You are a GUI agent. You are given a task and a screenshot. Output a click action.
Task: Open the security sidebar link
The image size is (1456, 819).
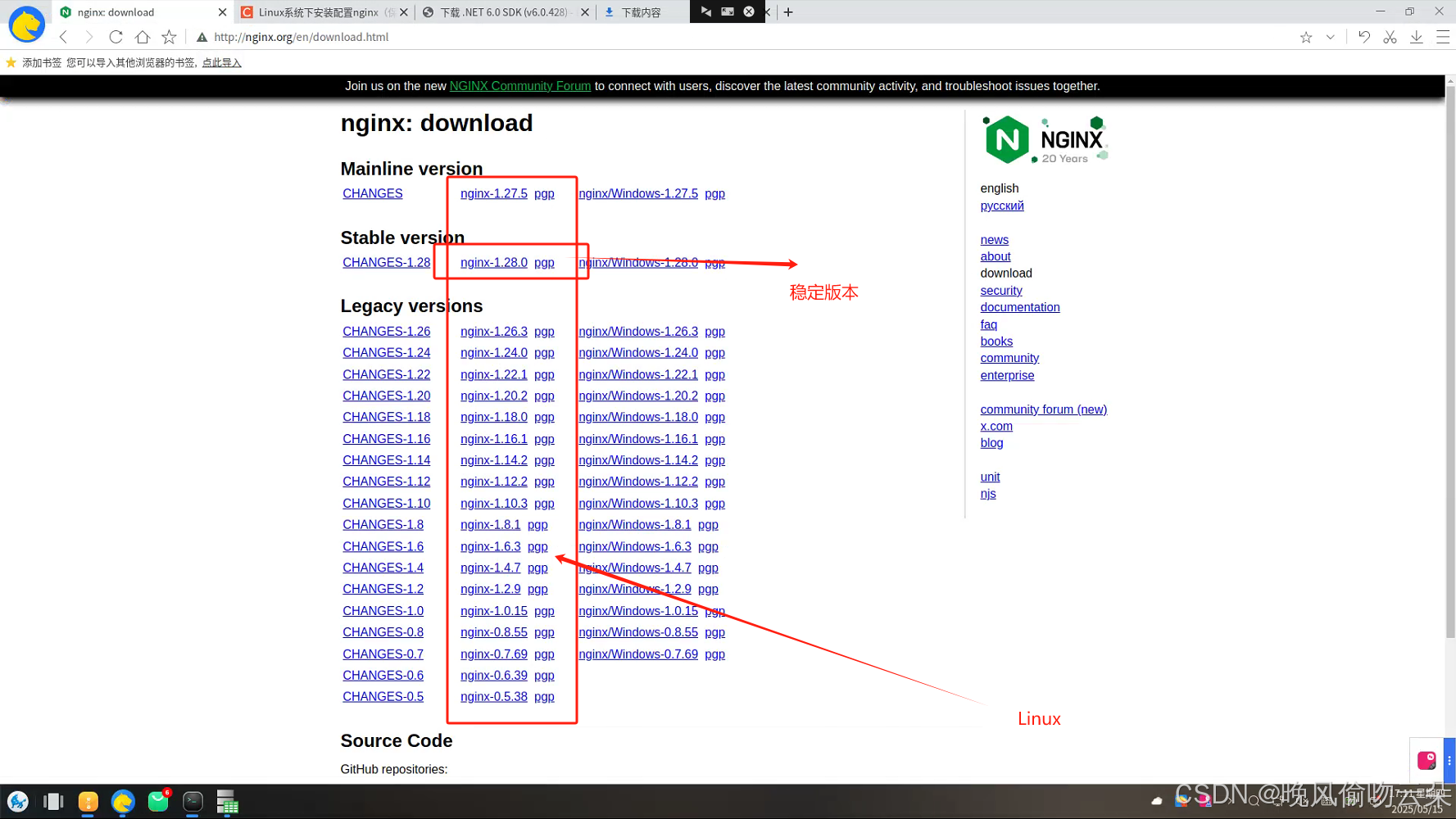[1001, 290]
